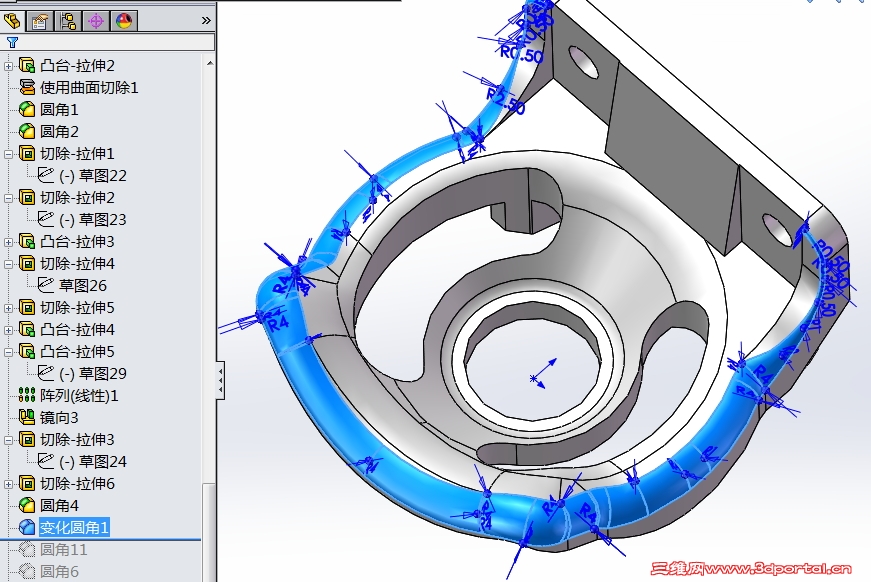Open the ConfigurationManager tab

pos(68,21)
